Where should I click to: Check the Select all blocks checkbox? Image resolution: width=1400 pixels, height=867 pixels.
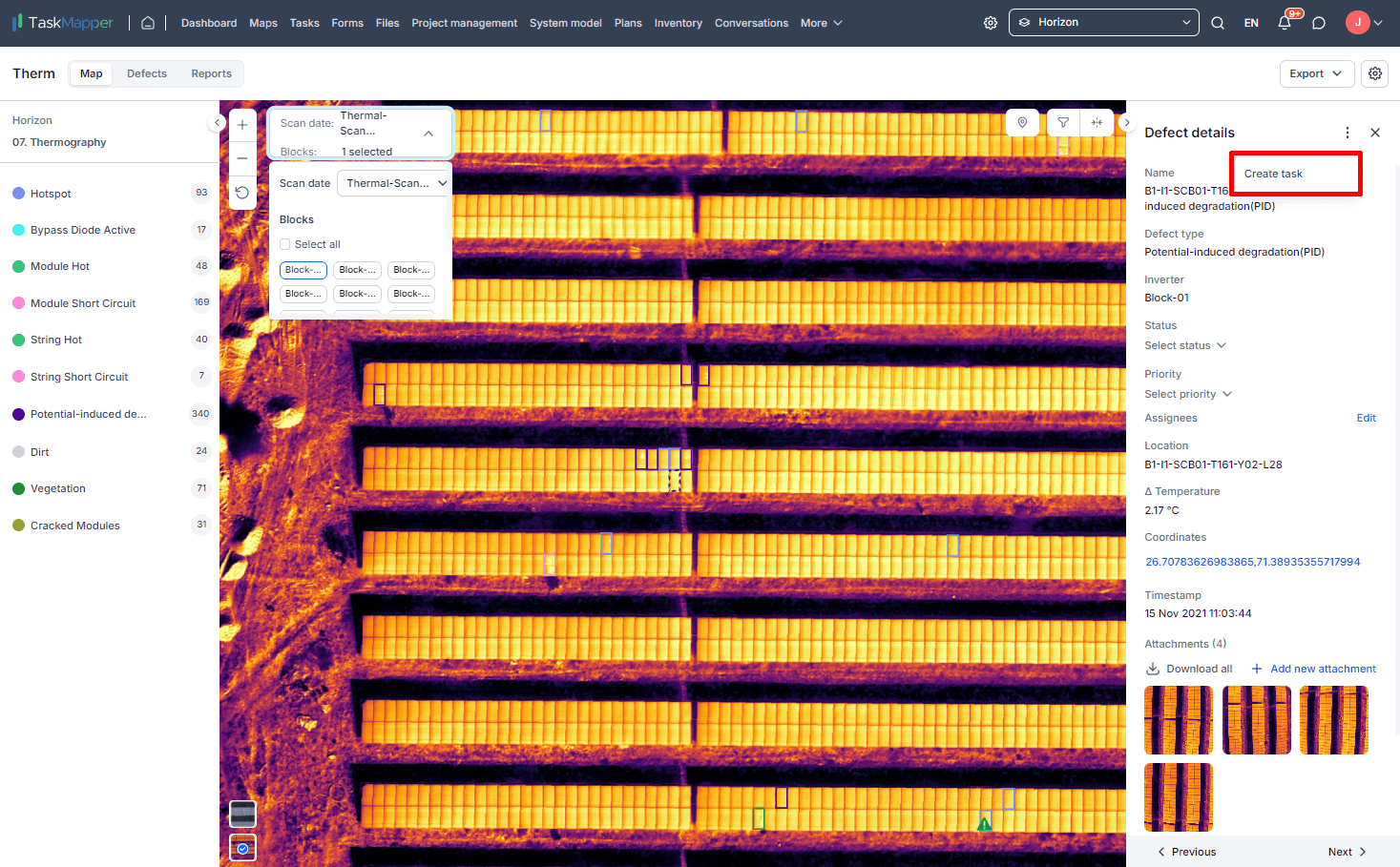click(x=285, y=244)
